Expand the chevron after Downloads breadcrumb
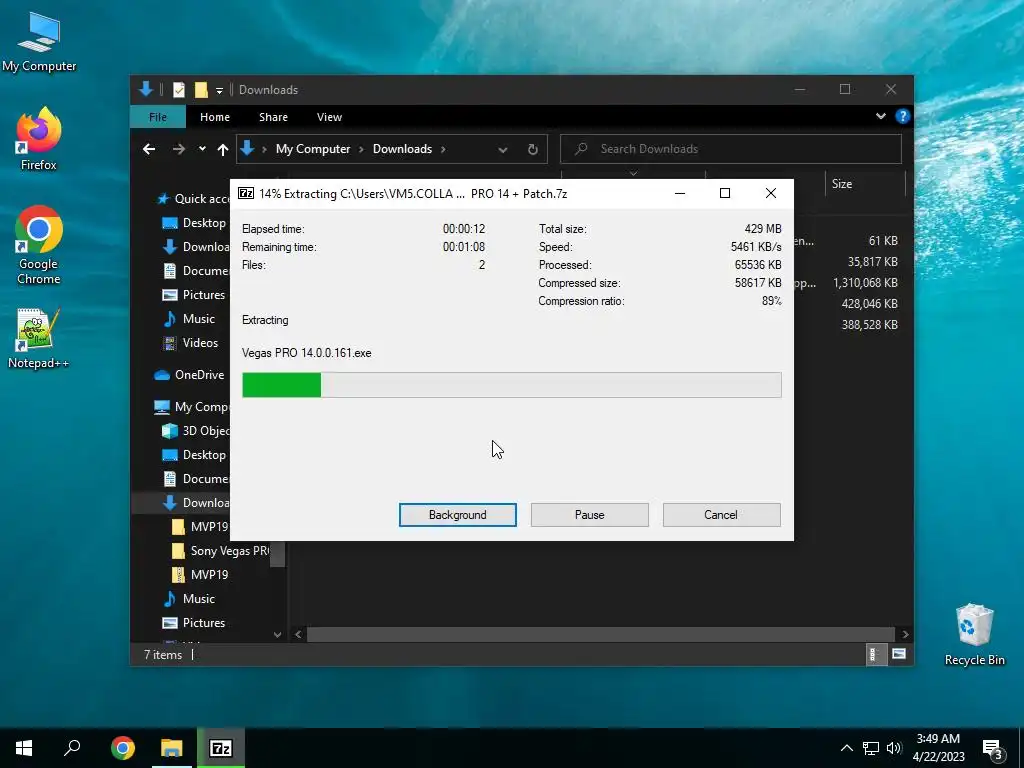The height and width of the screenshot is (768, 1024). 443,149
